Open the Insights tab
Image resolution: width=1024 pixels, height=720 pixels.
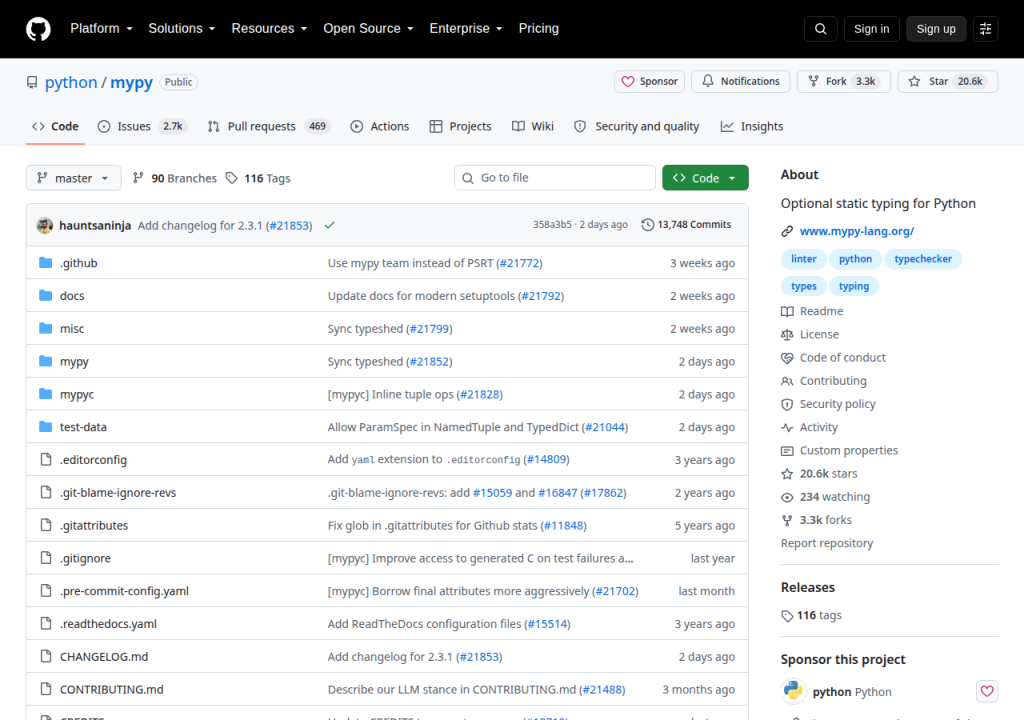tap(752, 127)
